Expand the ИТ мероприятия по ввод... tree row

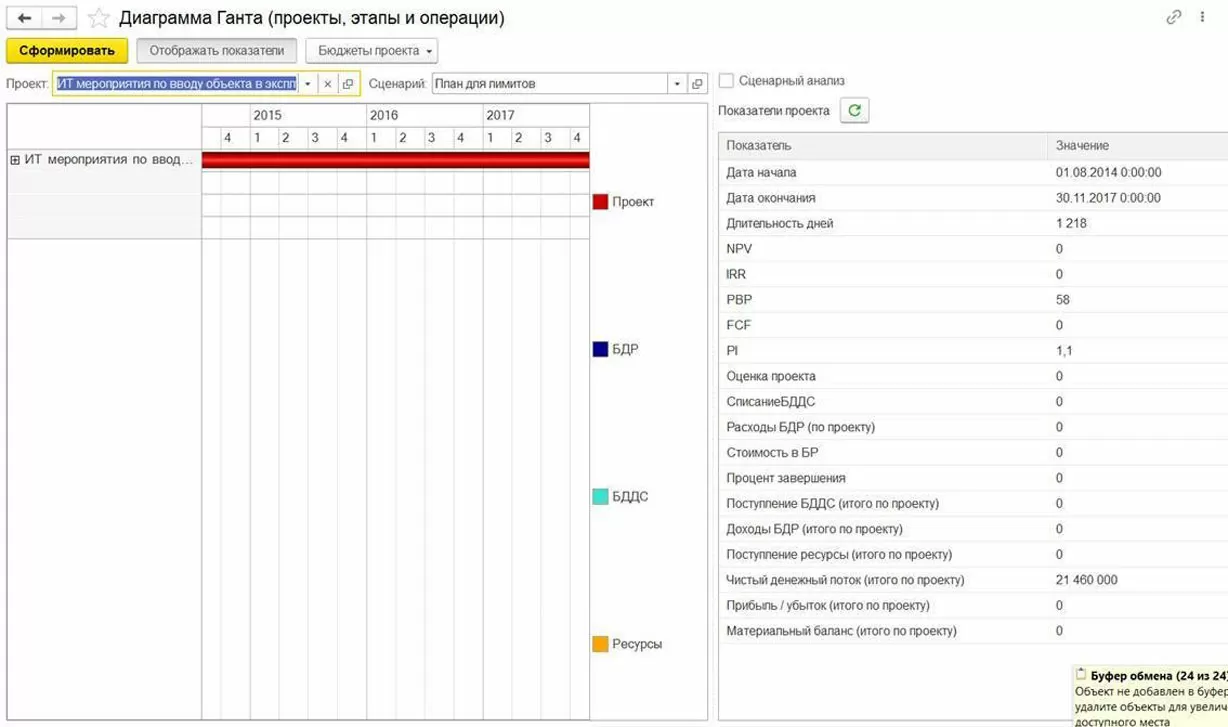coord(15,159)
